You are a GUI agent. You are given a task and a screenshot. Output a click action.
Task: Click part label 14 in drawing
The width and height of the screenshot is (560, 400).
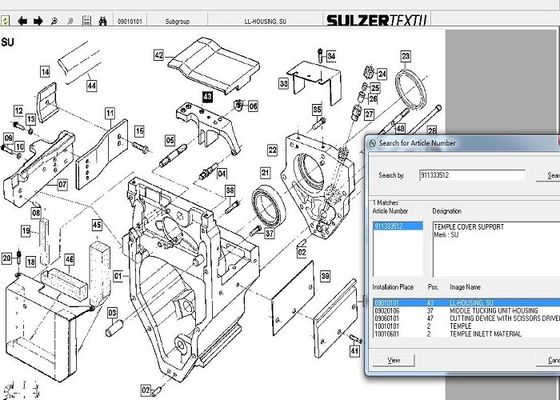click(x=45, y=72)
